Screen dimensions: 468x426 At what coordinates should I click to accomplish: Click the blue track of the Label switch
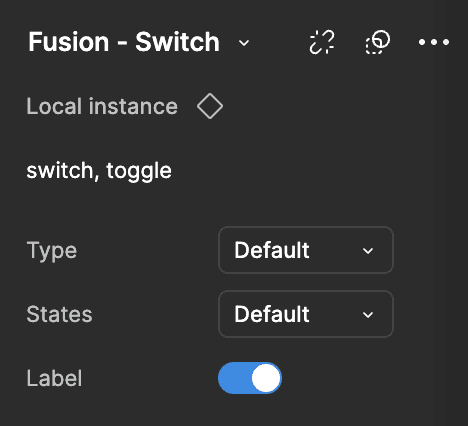(x=234, y=378)
